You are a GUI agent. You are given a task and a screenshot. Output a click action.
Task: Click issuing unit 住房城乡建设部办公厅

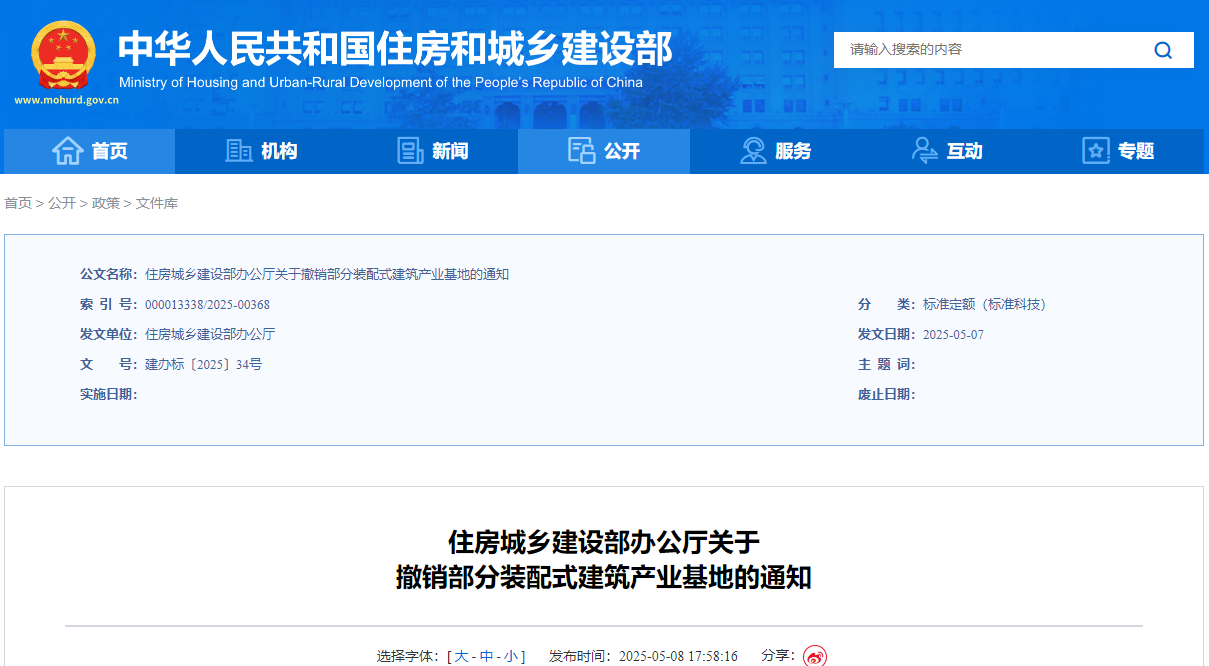pos(210,334)
